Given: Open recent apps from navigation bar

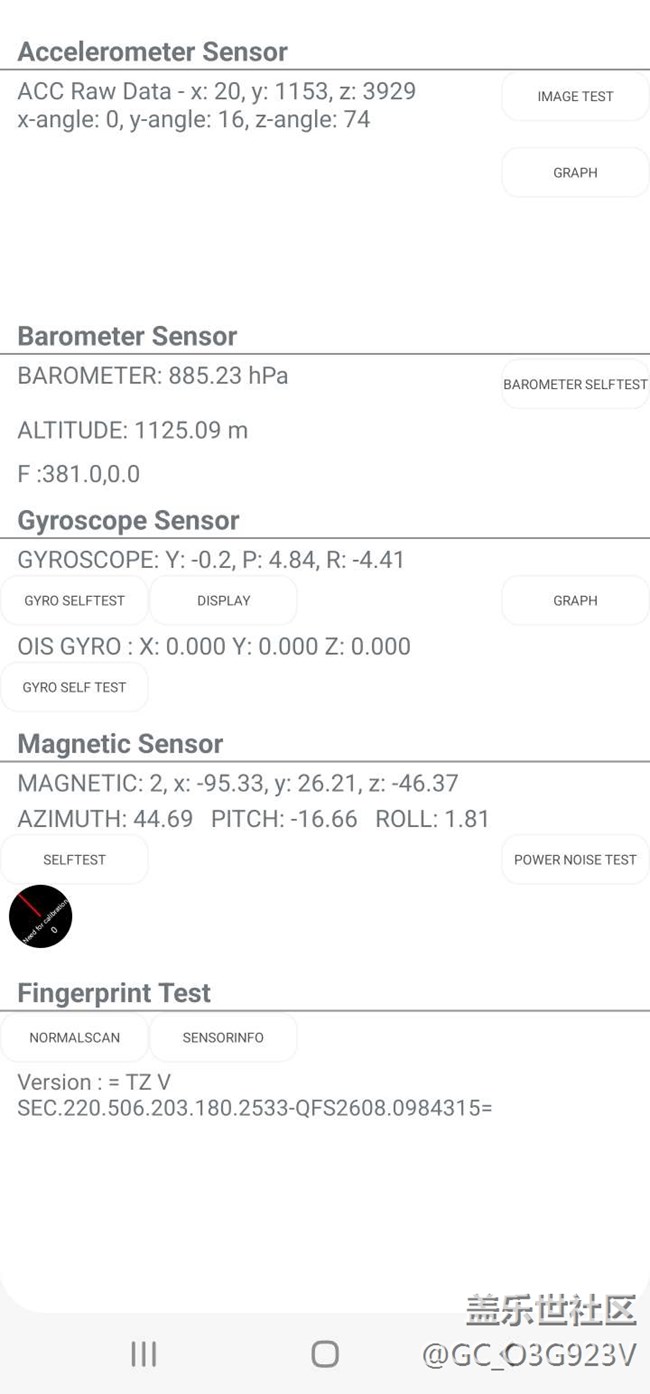Looking at the screenshot, I should 144,1353.
